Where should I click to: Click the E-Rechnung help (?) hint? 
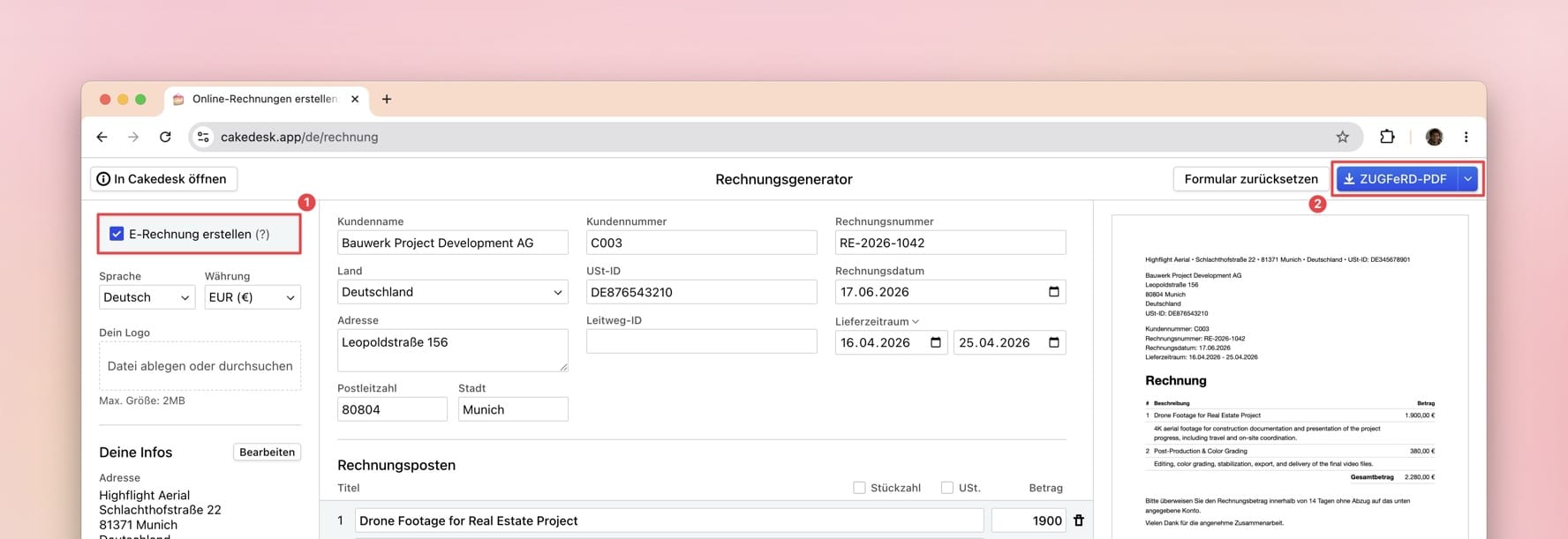[x=262, y=234]
